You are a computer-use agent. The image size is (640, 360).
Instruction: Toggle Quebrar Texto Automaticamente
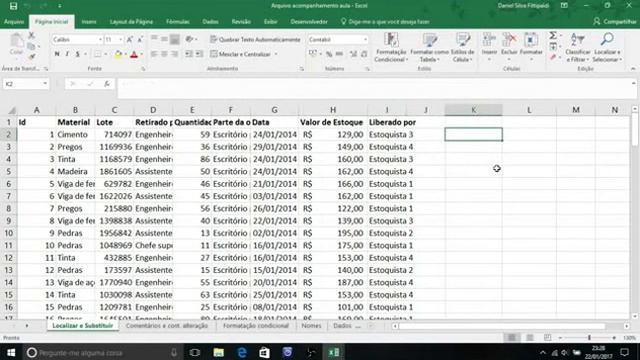255,40
